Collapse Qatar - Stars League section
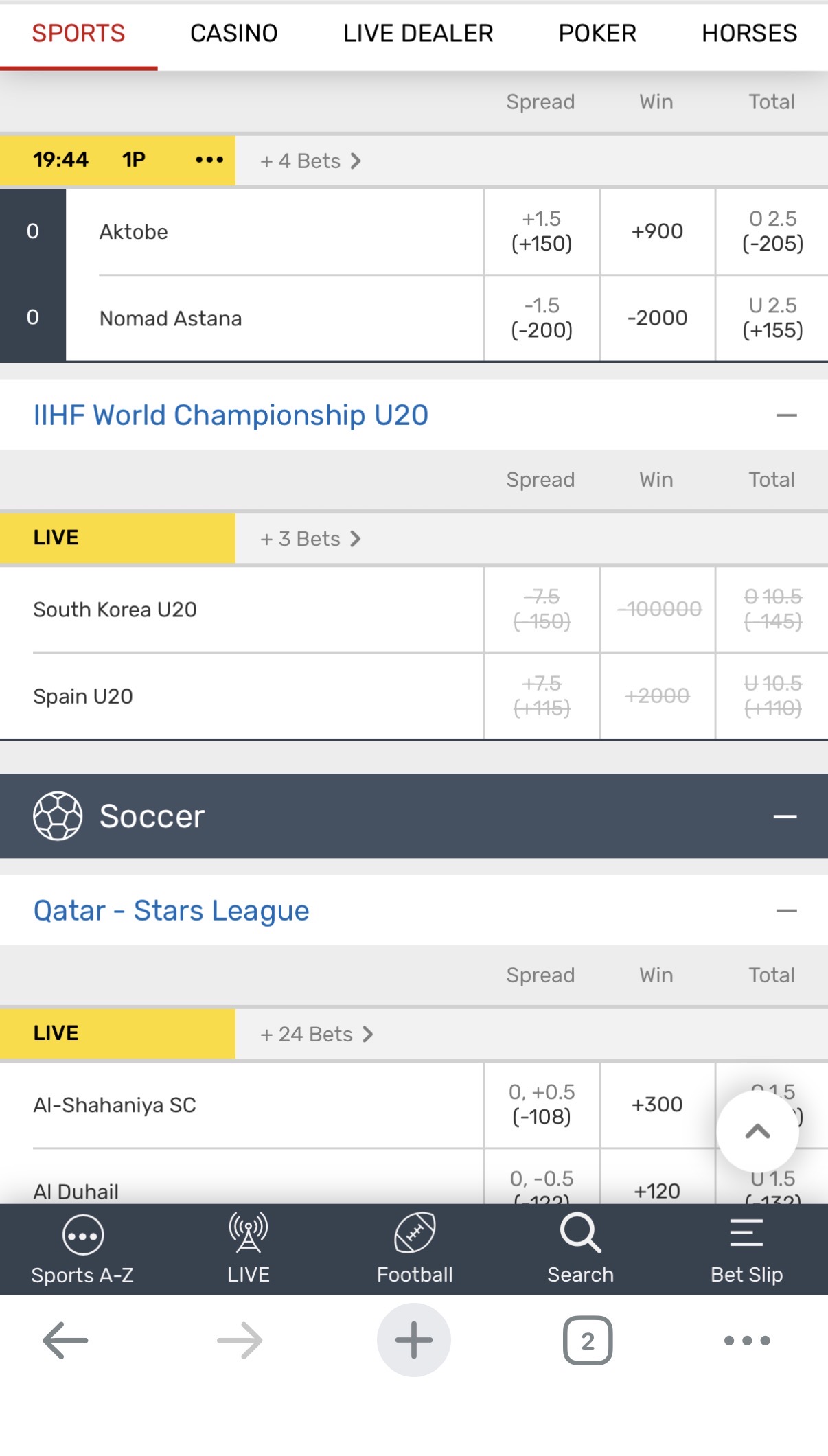Screen dimensions: 828x1456 [x=787, y=911]
